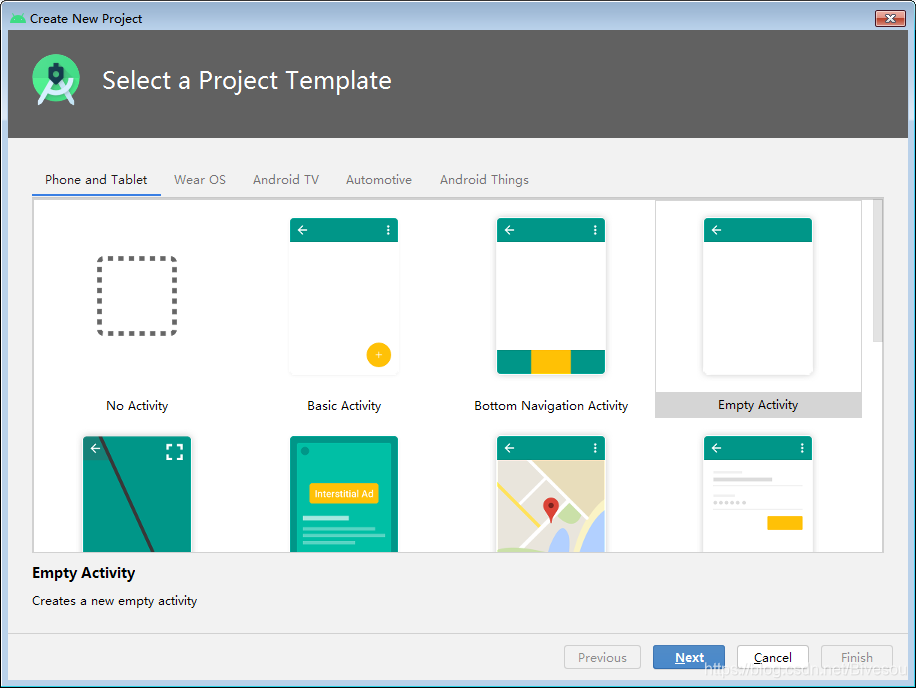Select the login form activity thumbnail
The width and height of the screenshot is (916, 688).
pyautogui.click(x=758, y=494)
